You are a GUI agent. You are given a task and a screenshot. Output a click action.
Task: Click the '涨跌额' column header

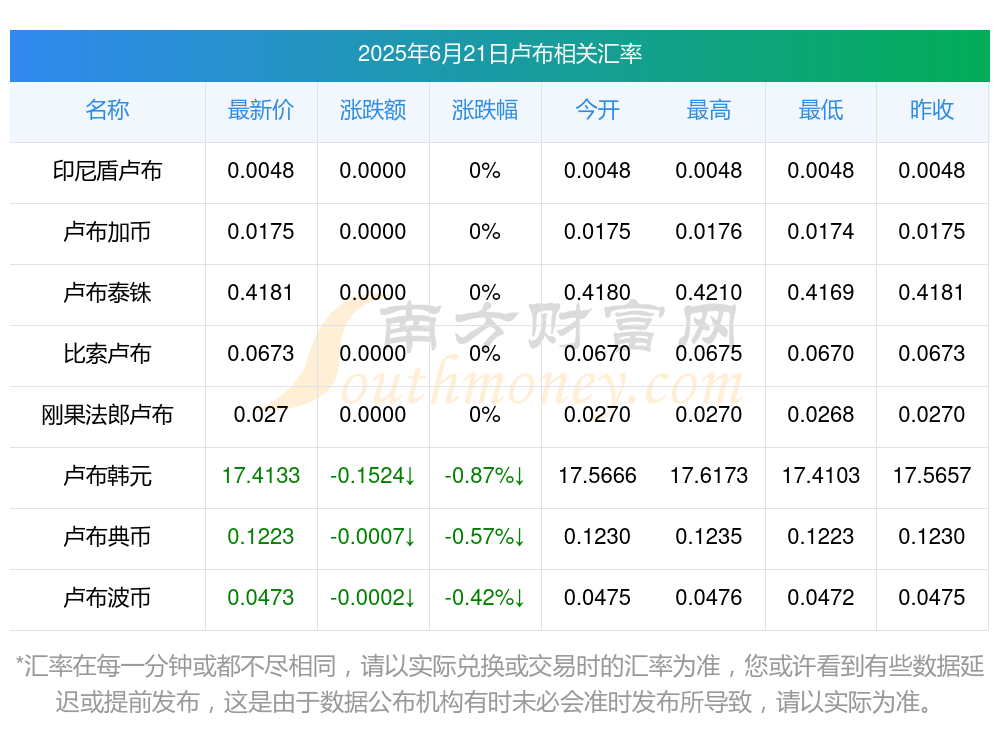[373, 110]
